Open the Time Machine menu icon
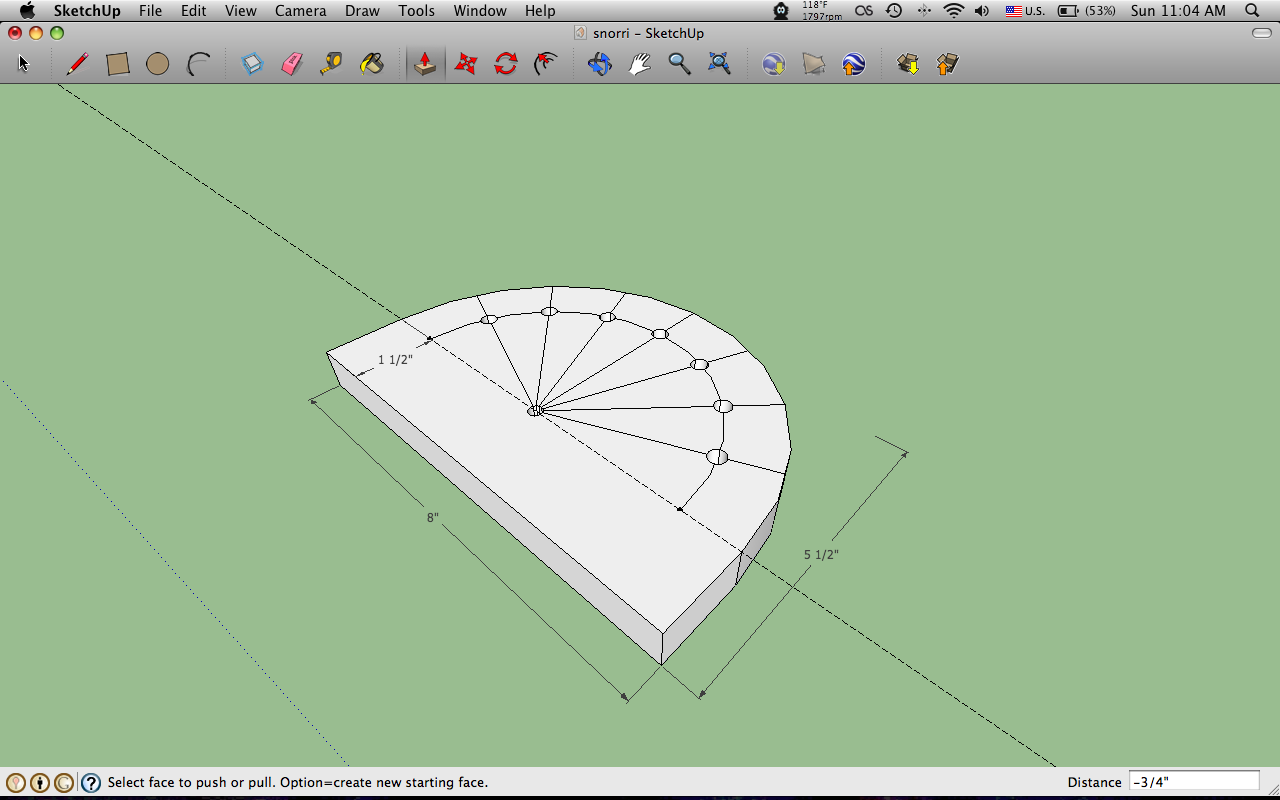Image resolution: width=1280 pixels, height=800 pixels. 894,11
